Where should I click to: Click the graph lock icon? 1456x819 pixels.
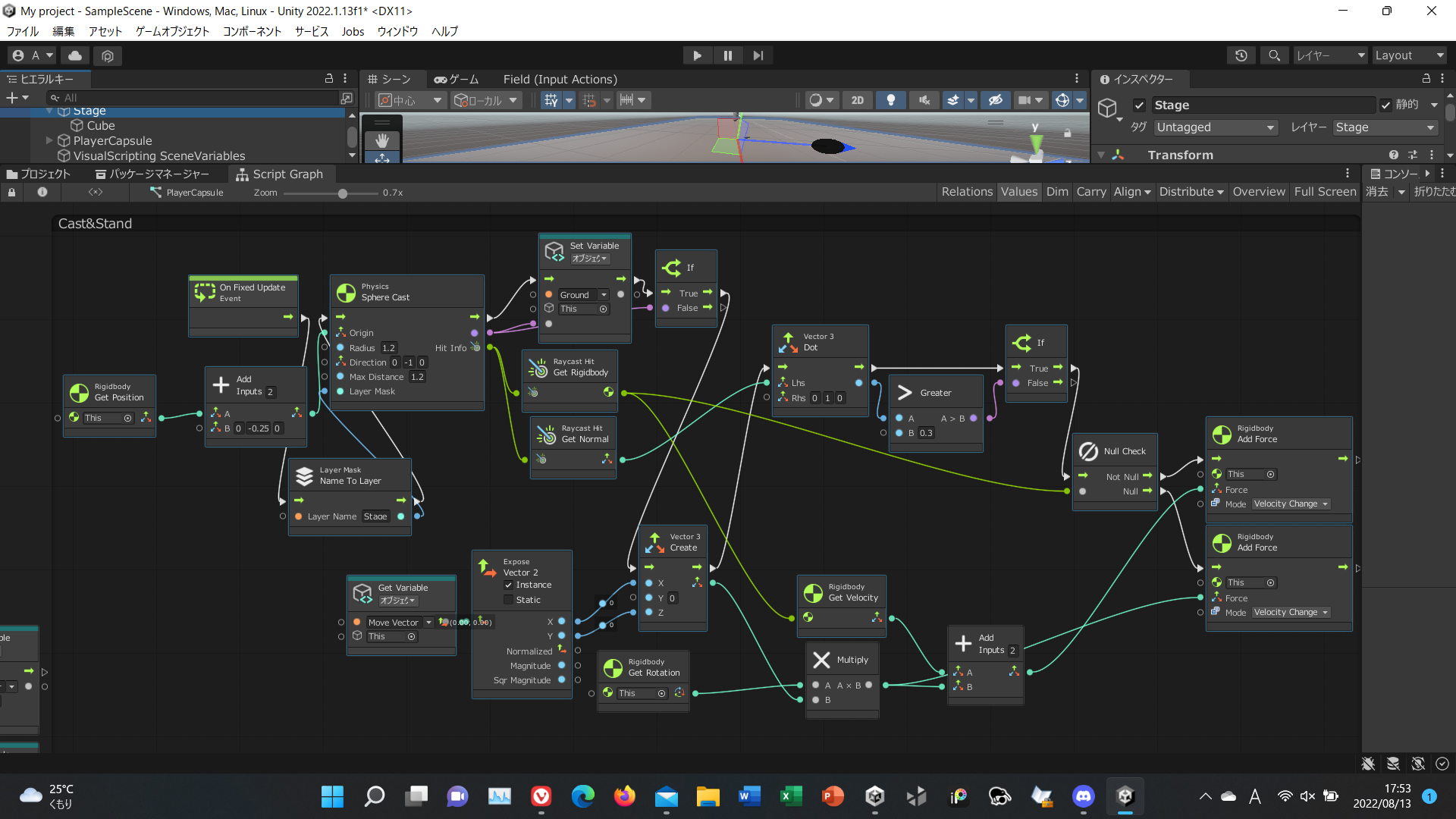[x=11, y=193]
